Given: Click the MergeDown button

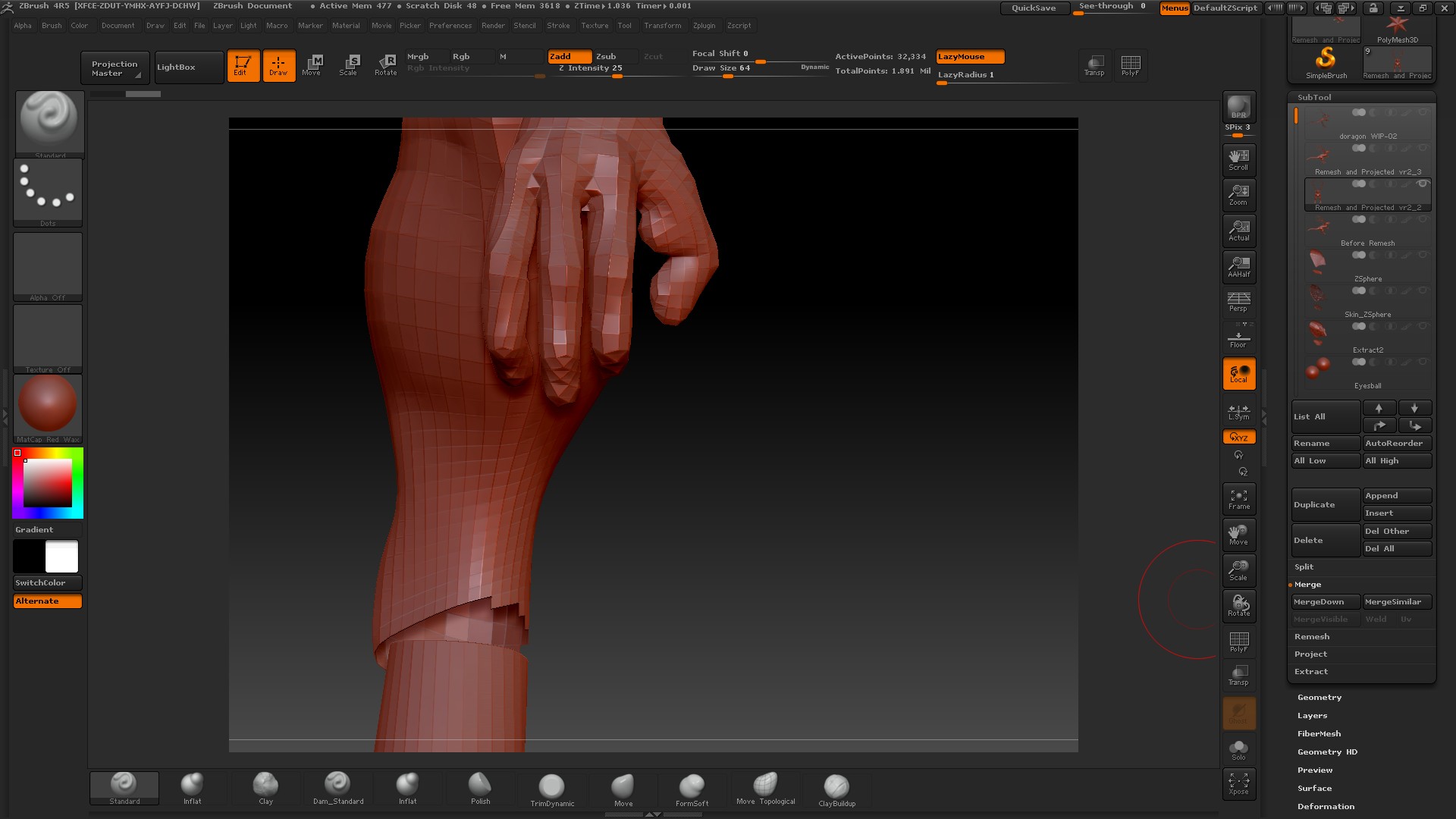Looking at the screenshot, I should click(x=1326, y=602).
